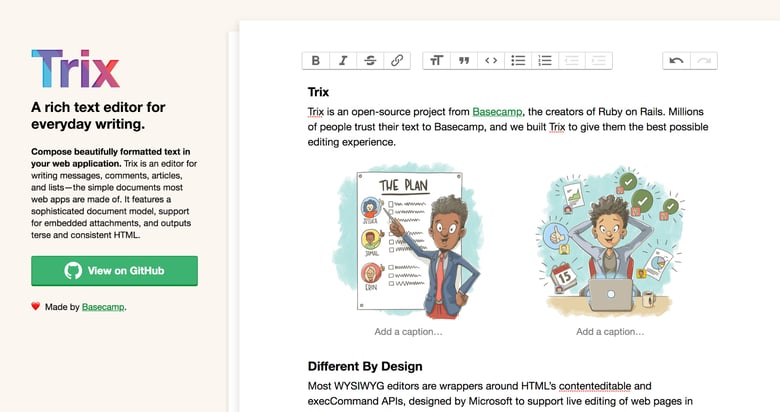Click the red heart icon
Viewport: 780px width, 412px height.
tap(35, 307)
